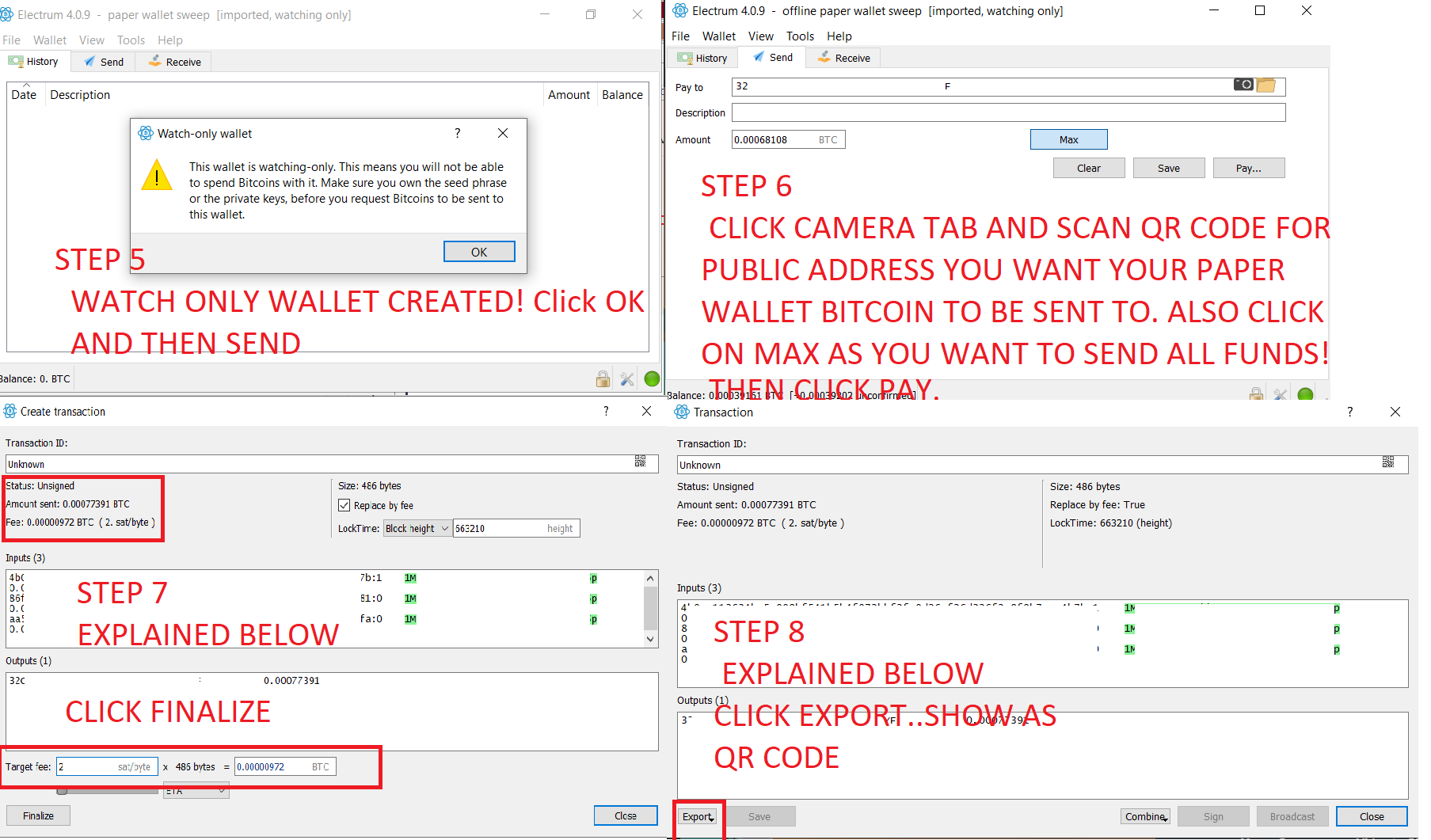Click green network status icon in paper wallet sweep window
Viewport: 1431px width, 840px height.
[x=652, y=379]
